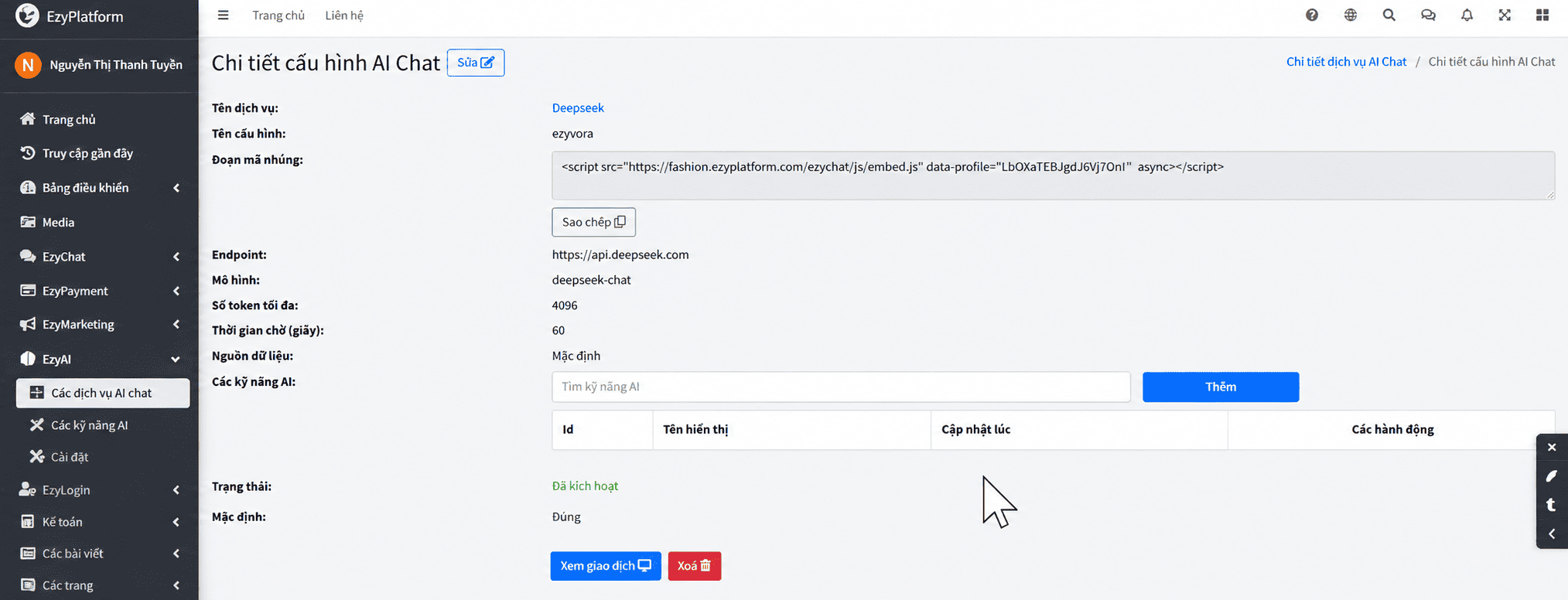Open the chat messages icon
Image resolution: width=1568 pixels, height=600 pixels.
pyautogui.click(x=1428, y=15)
